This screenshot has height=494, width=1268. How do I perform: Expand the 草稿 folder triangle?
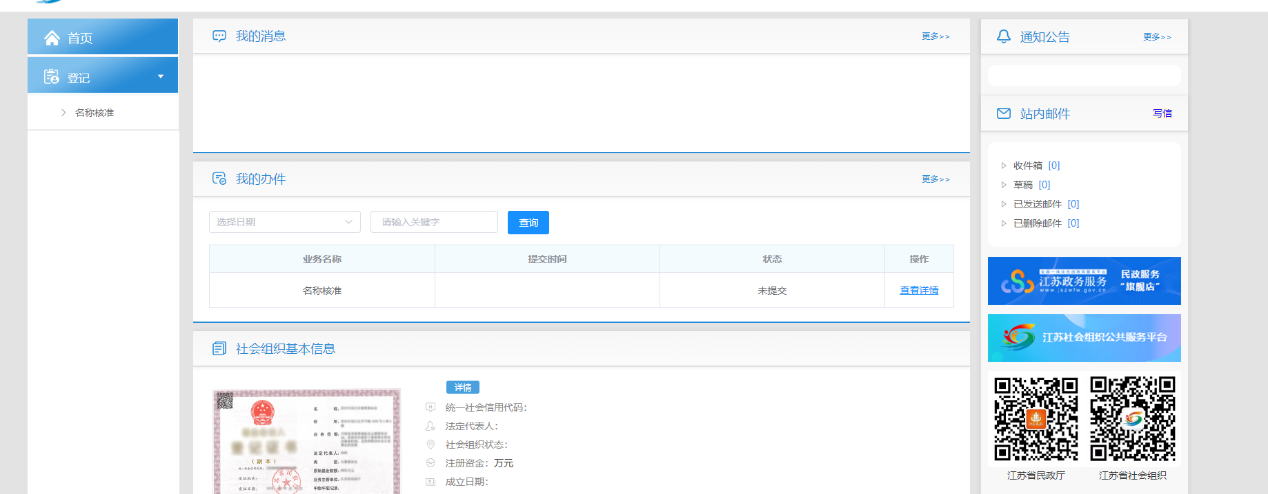pyautogui.click(x=1004, y=185)
